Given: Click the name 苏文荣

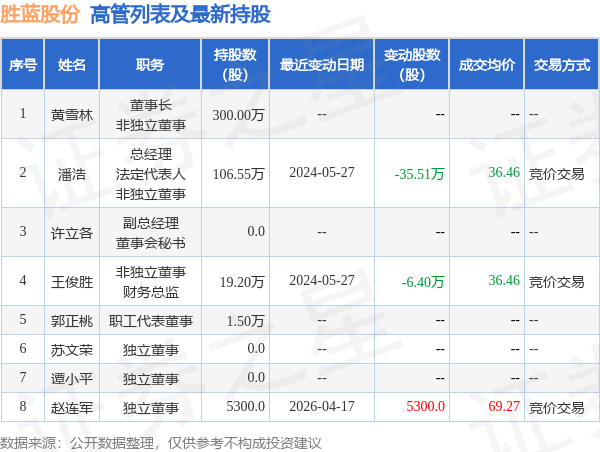Looking at the screenshot, I should (72, 350).
